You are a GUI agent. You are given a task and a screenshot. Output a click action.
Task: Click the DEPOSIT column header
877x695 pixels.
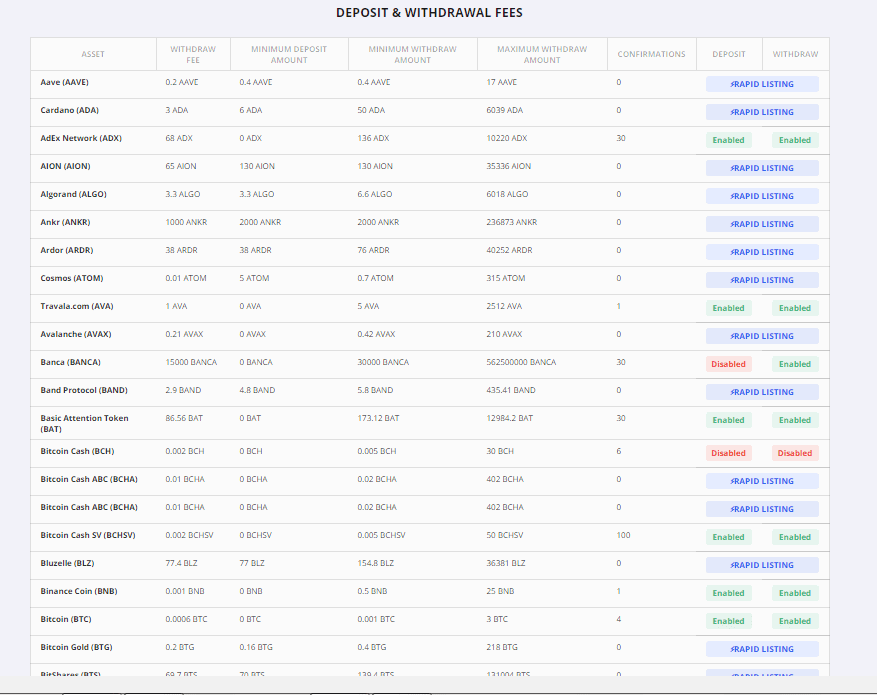pos(729,54)
